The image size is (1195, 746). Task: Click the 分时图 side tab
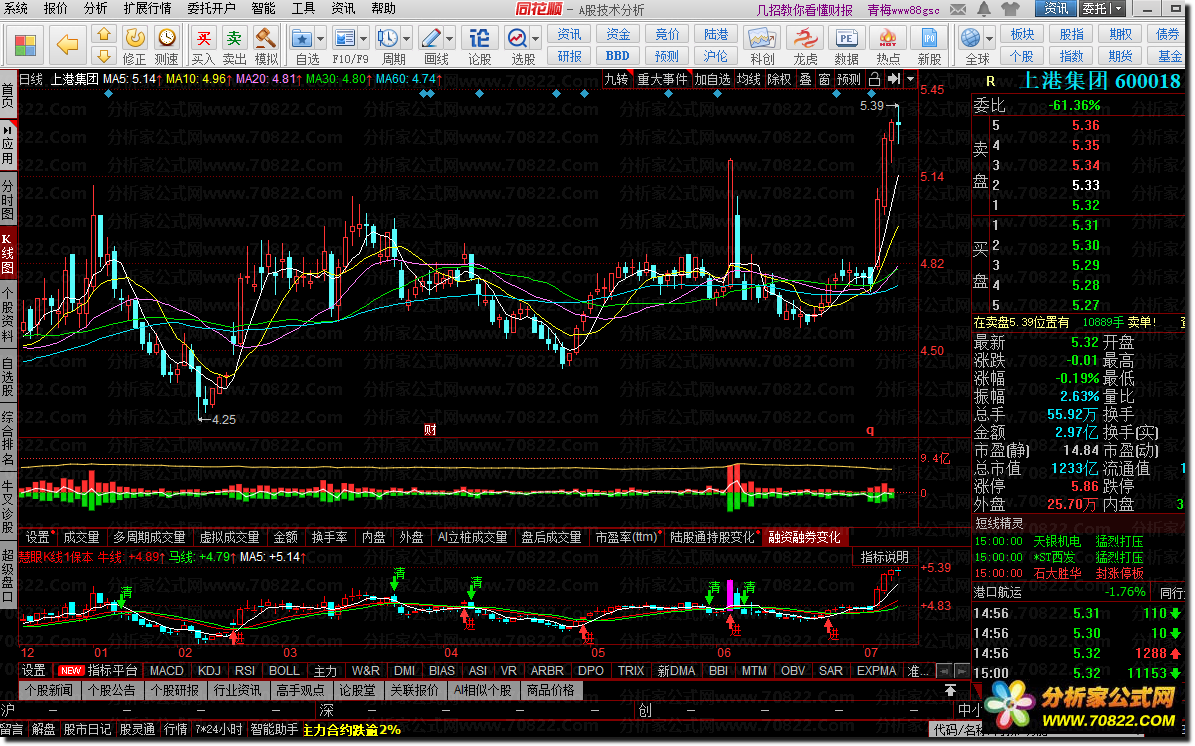tap(8, 200)
